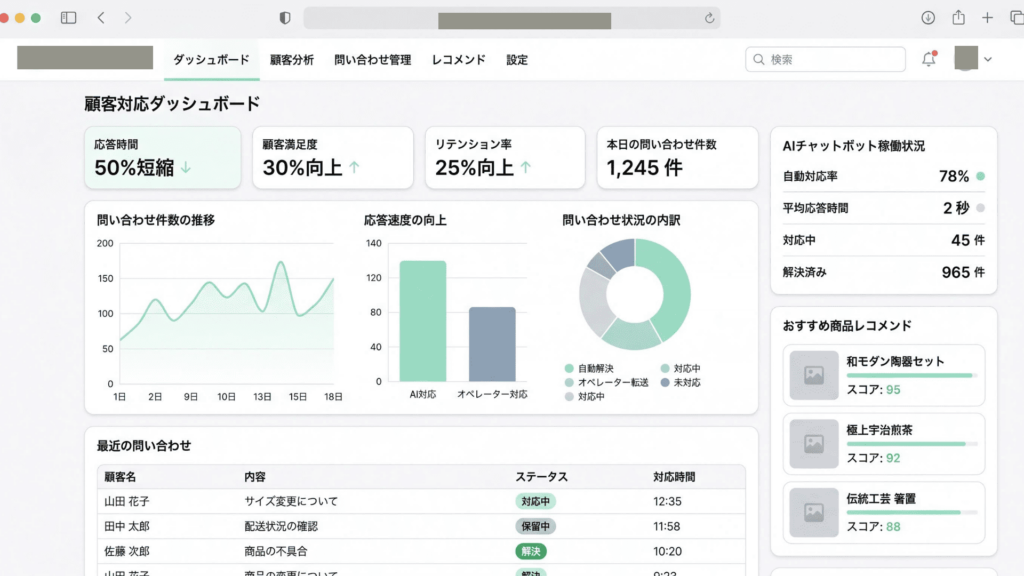Click the down arrow in 応答時間 card
The image size is (1024, 576).
(x=186, y=168)
